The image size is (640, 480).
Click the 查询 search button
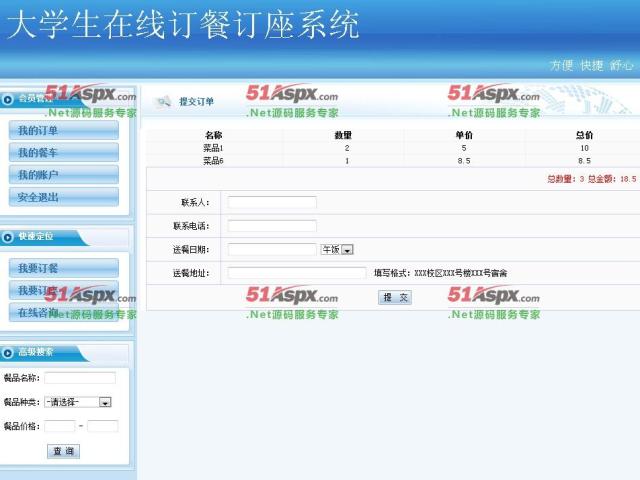pos(63,451)
